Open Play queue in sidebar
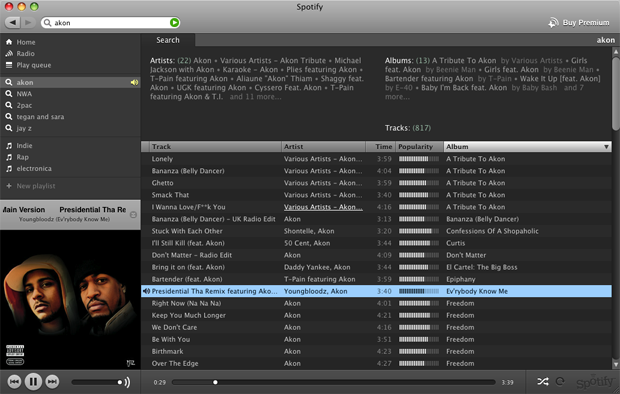620x394 pixels. coord(34,65)
